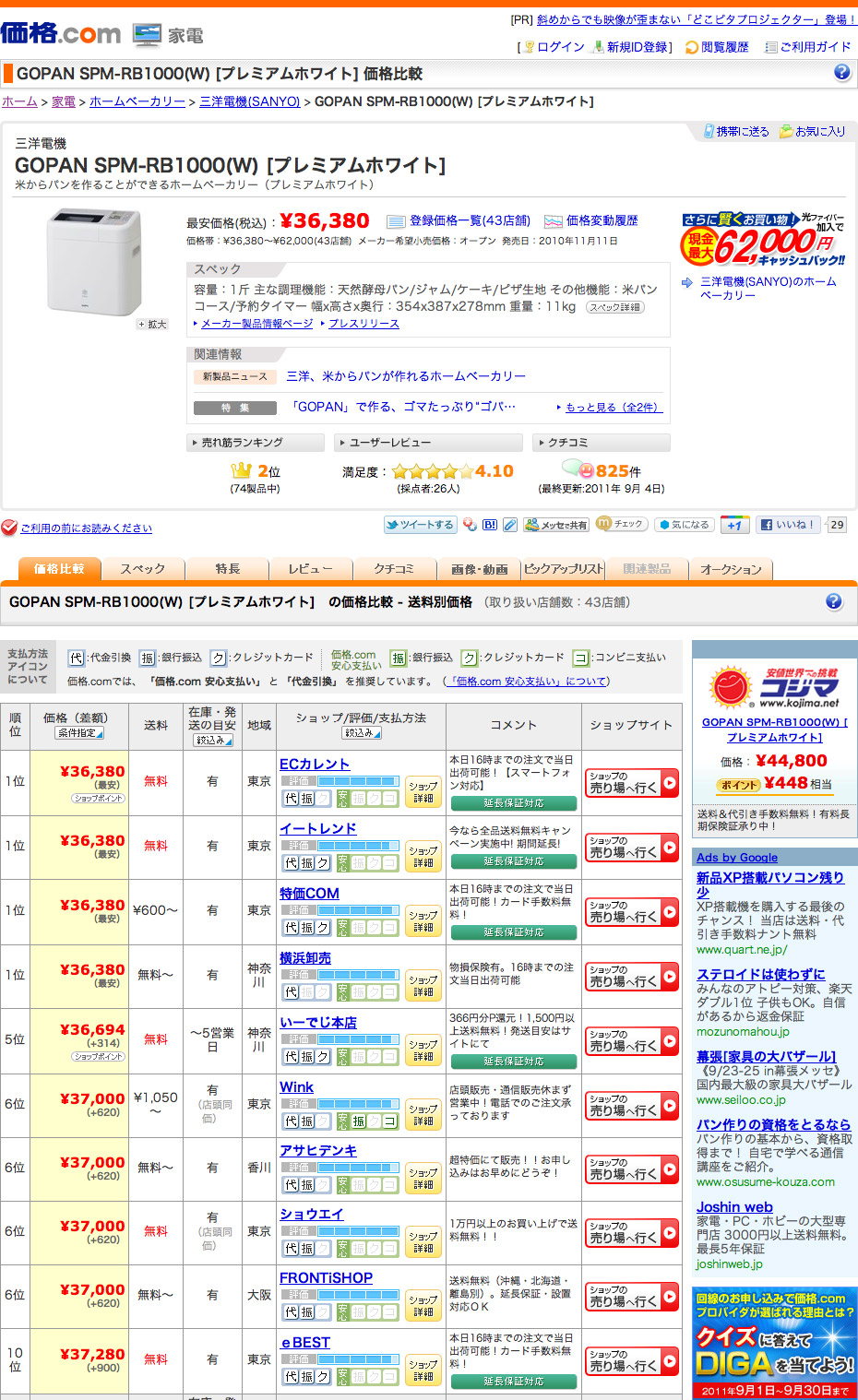Click コジマ advertisement logo
The image size is (858, 1400).
tap(774, 688)
